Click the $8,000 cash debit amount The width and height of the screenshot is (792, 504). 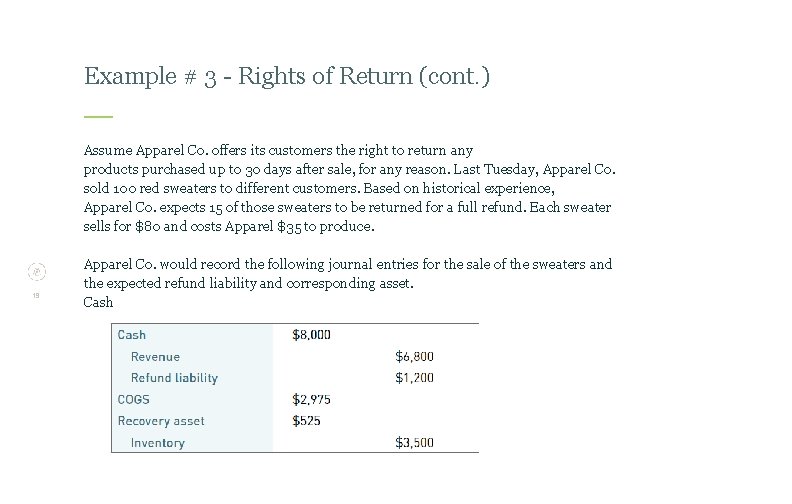click(311, 335)
